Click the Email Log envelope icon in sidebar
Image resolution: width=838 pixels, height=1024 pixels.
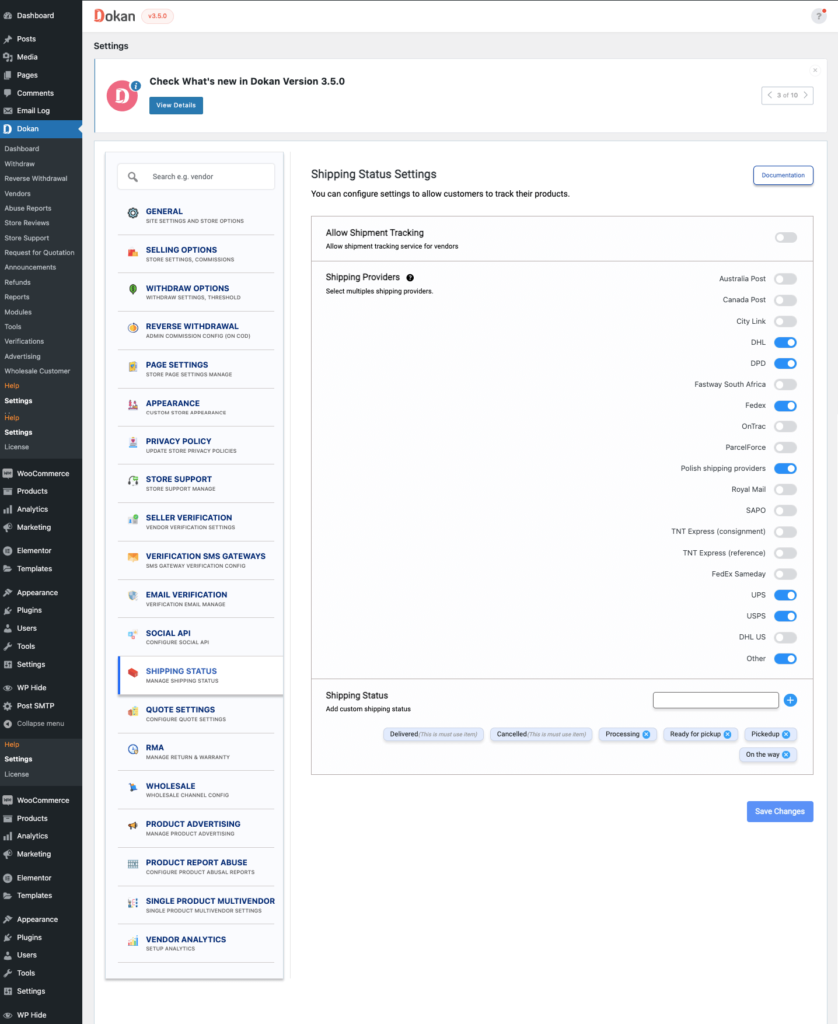point(8,111)
